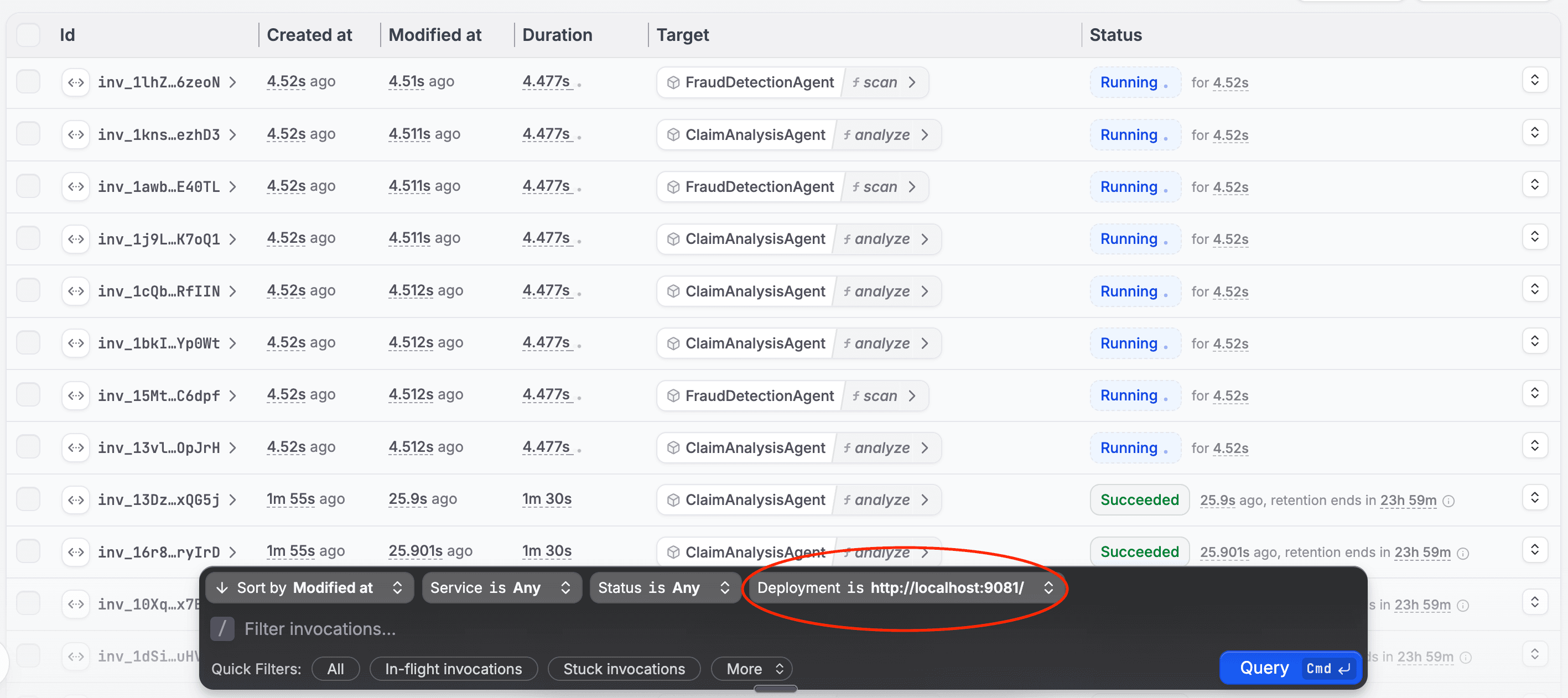The width and height of the screenshot is (1568, 698).
Task: Click the invocation icon for inv_13Dz…xQG5j
Action: (x=76, y=499)
